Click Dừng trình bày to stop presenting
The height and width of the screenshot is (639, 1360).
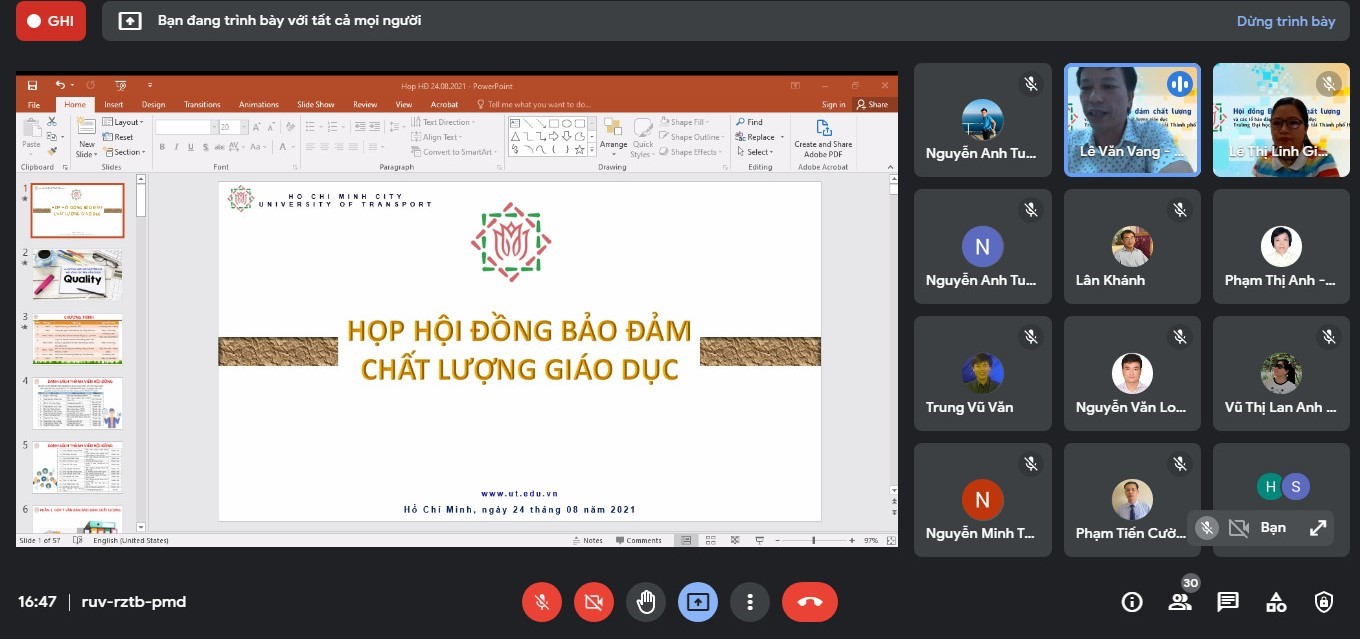click(1285, 21)
